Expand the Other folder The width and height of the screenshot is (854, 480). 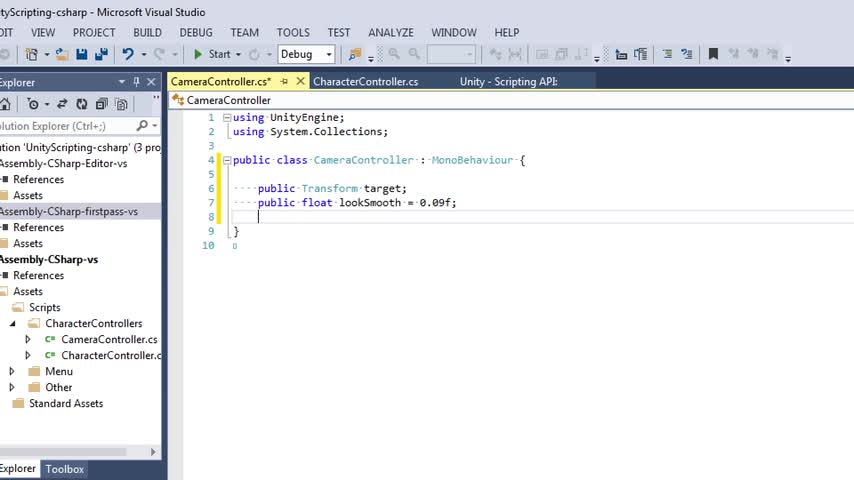(x=12, y=387)
